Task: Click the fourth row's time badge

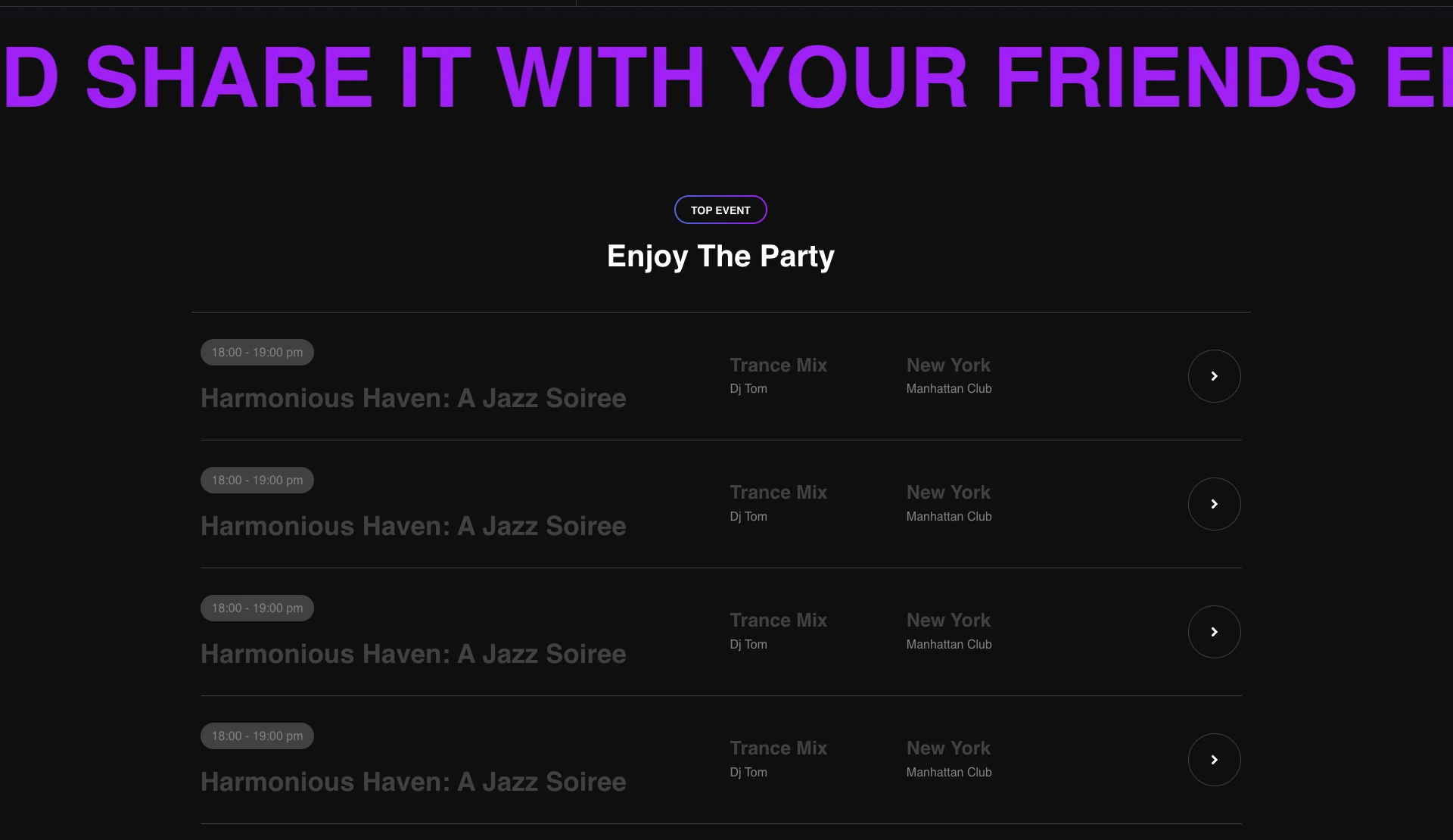Action: point(257,736)
